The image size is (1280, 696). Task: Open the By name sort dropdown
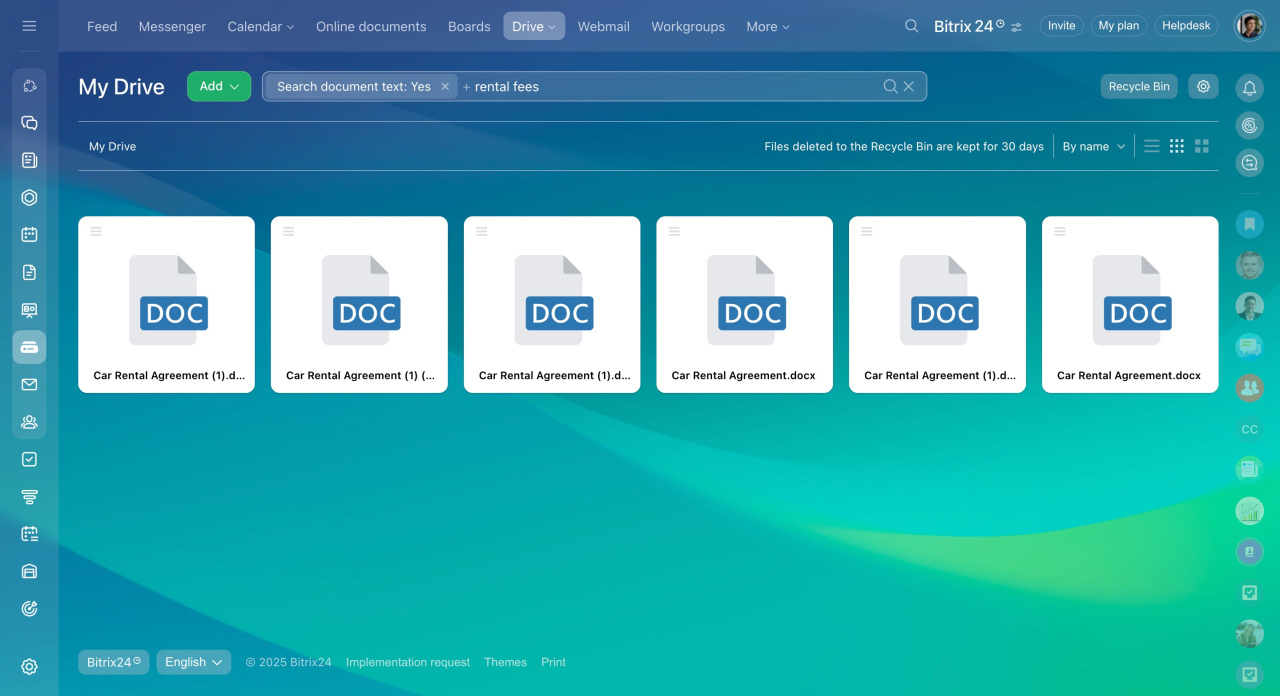(x=1093, y=147)
